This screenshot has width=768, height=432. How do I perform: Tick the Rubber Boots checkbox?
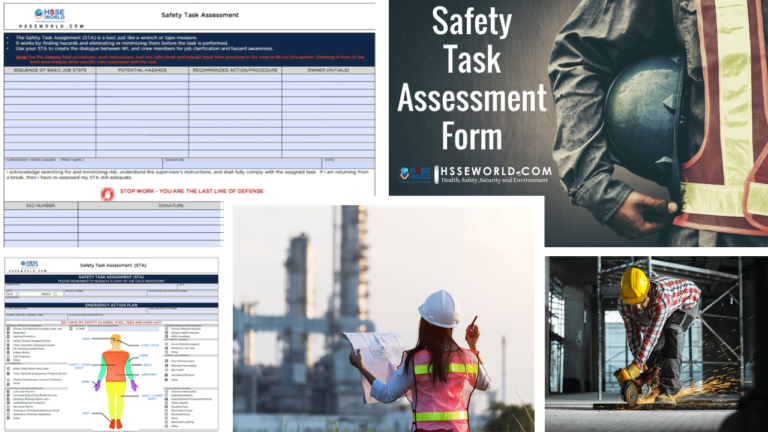click(x=8, y=353)
